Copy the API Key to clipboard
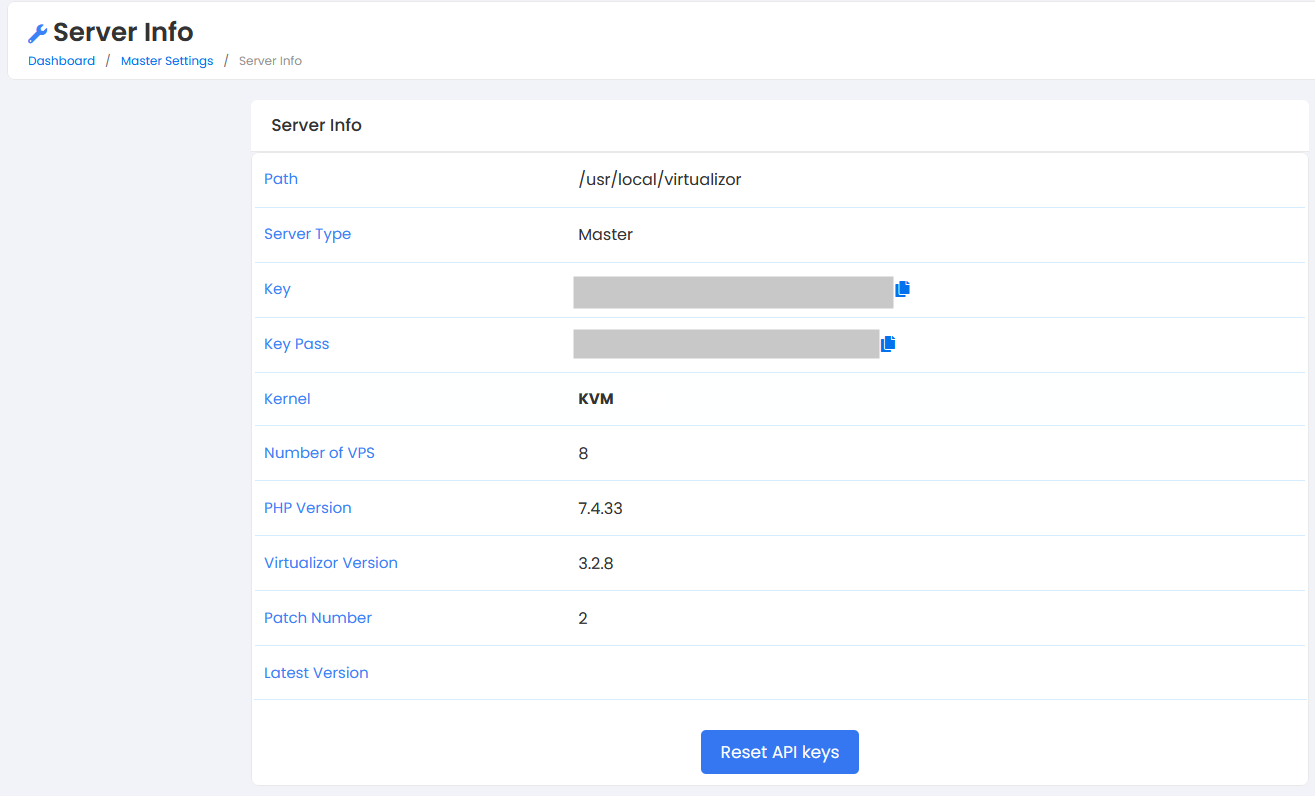The image size is (1315, 796). point(903,289)
